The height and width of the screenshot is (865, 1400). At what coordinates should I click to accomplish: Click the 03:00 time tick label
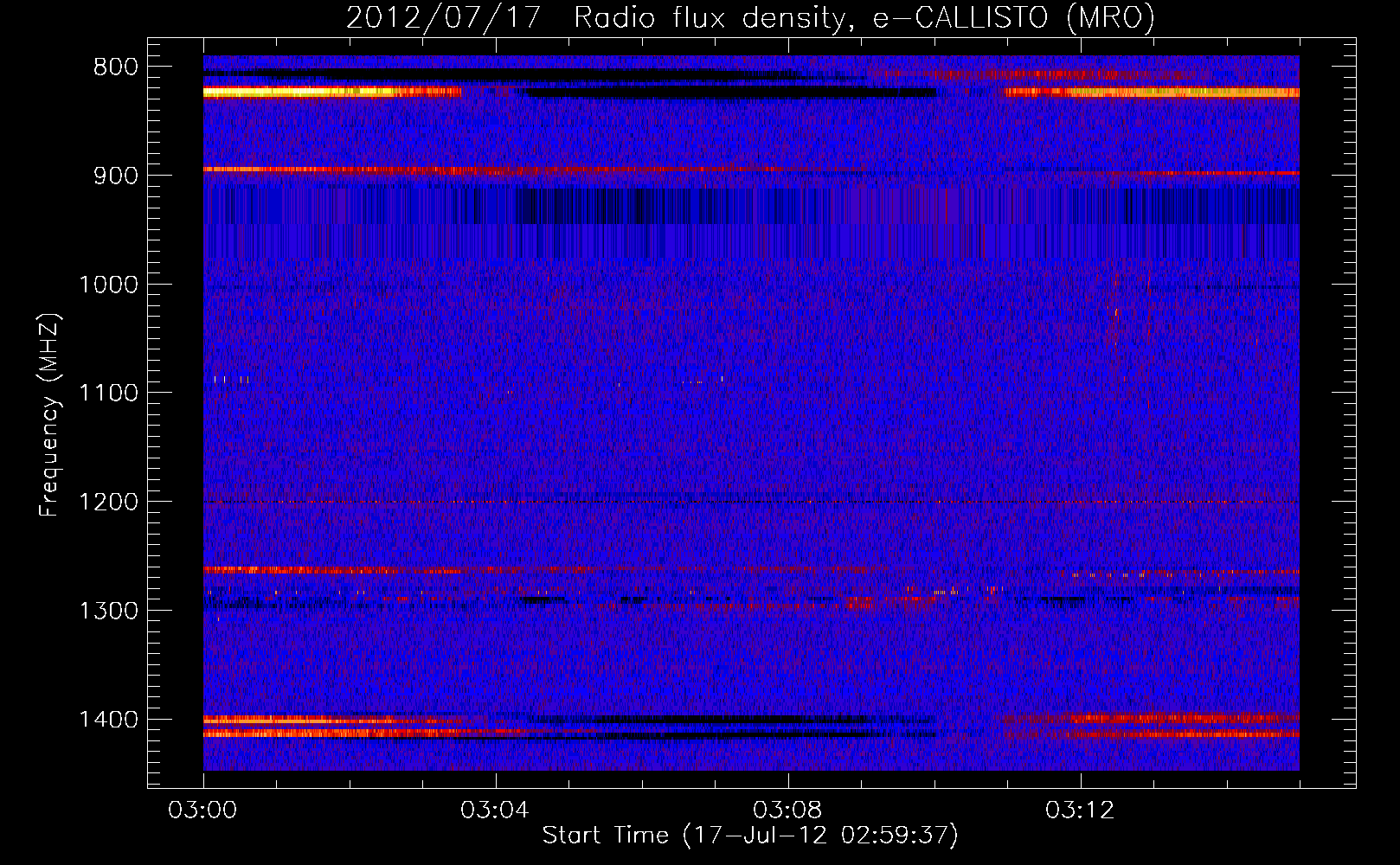202,811
